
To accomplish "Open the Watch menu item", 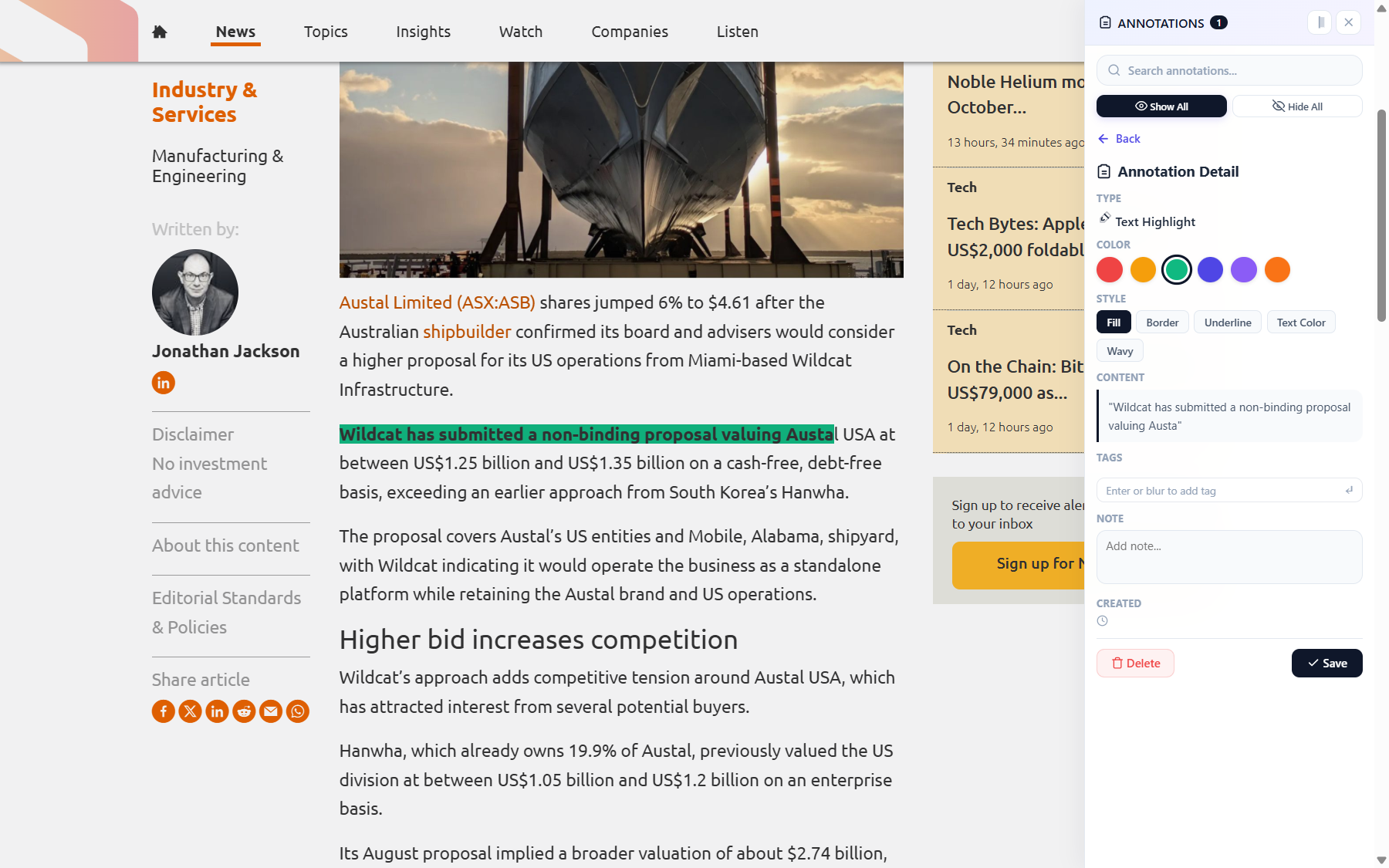I will (x=521, y=32).
